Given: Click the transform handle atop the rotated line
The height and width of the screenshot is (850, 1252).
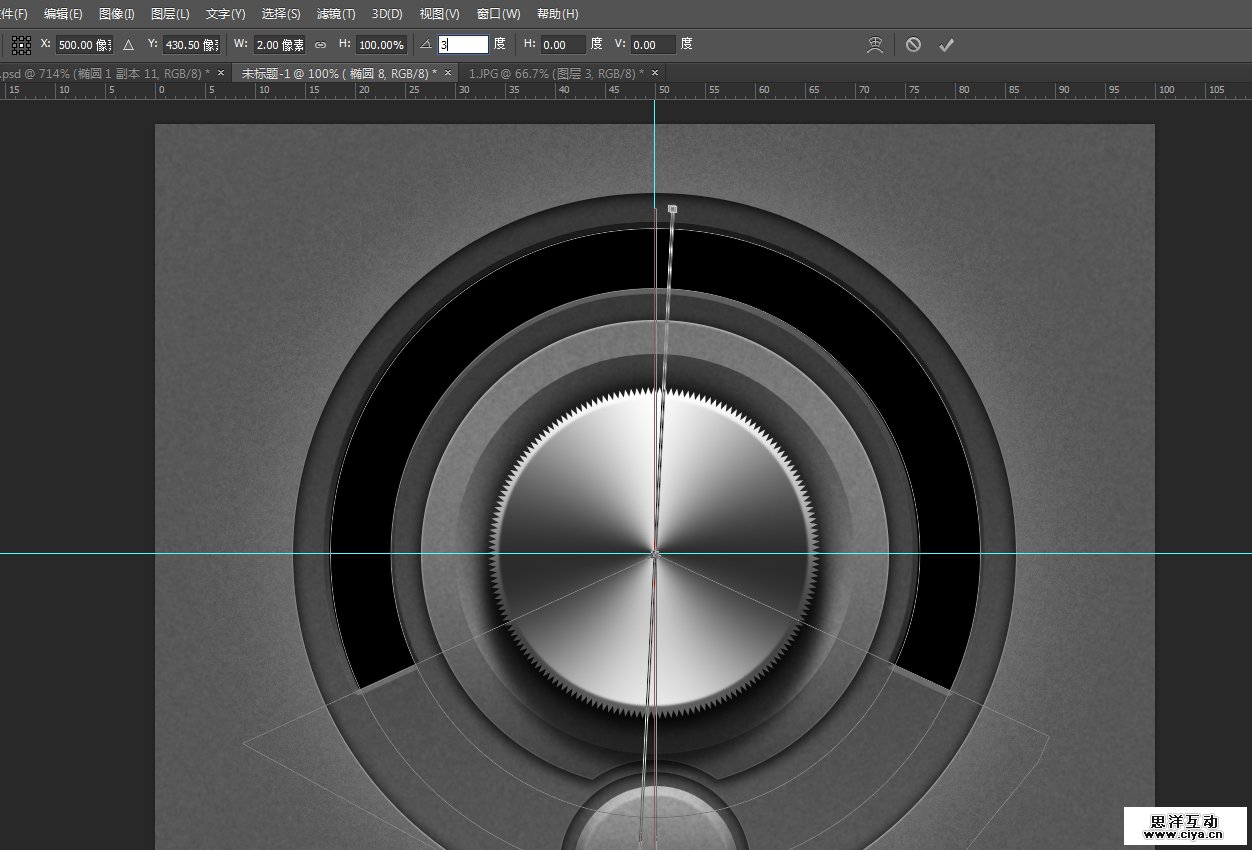Looking at the screenshot, I should 672,209.
